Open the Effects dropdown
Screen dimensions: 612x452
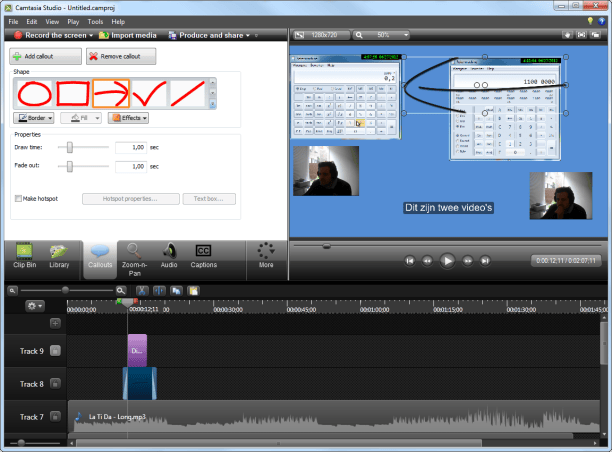coord(128,118)
